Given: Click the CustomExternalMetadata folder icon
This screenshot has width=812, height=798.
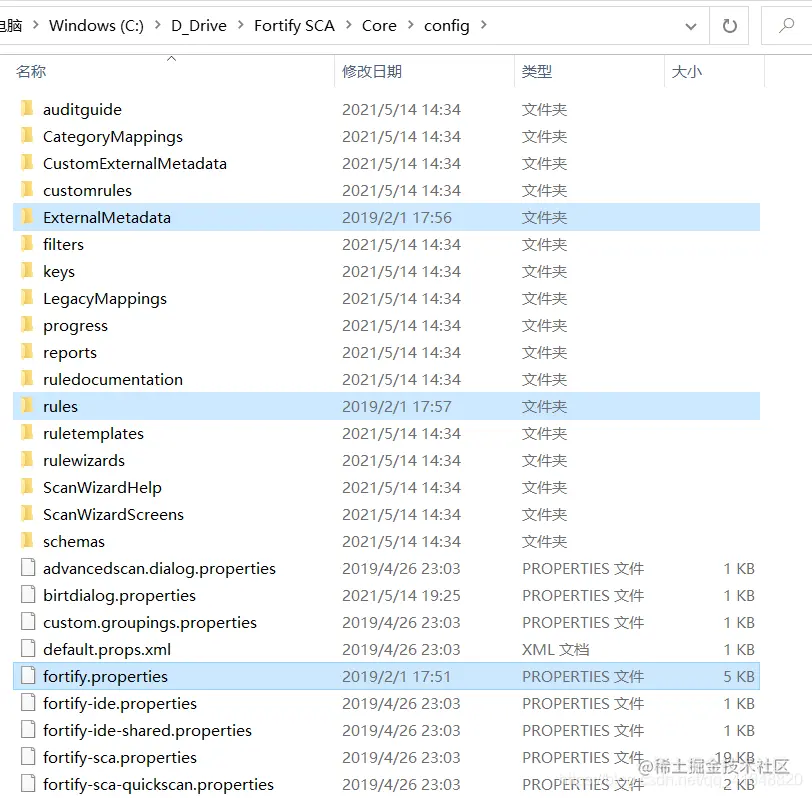Looking at the screenshot, I should (27, 163).
